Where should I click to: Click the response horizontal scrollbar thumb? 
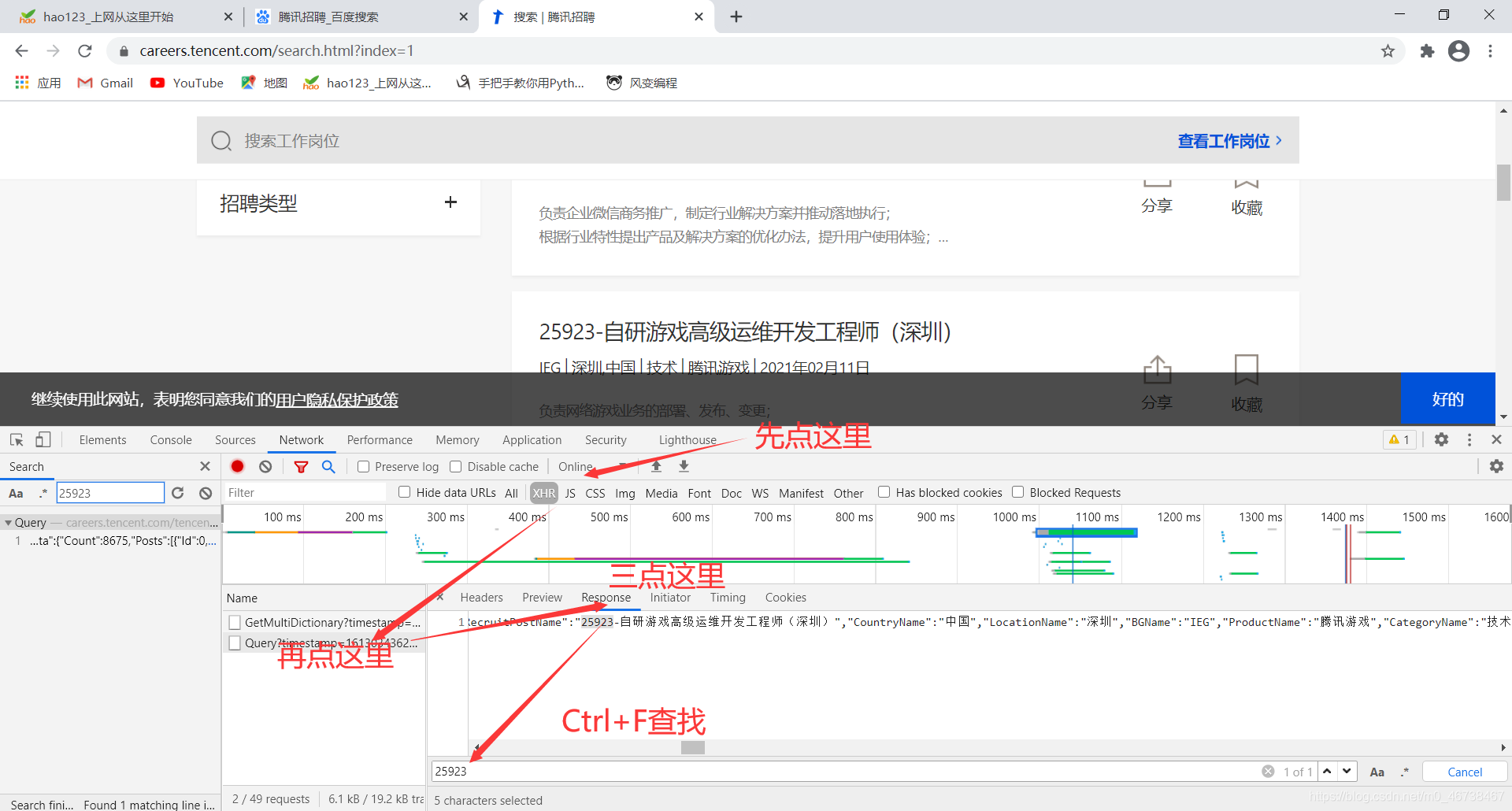click(693, 747)
